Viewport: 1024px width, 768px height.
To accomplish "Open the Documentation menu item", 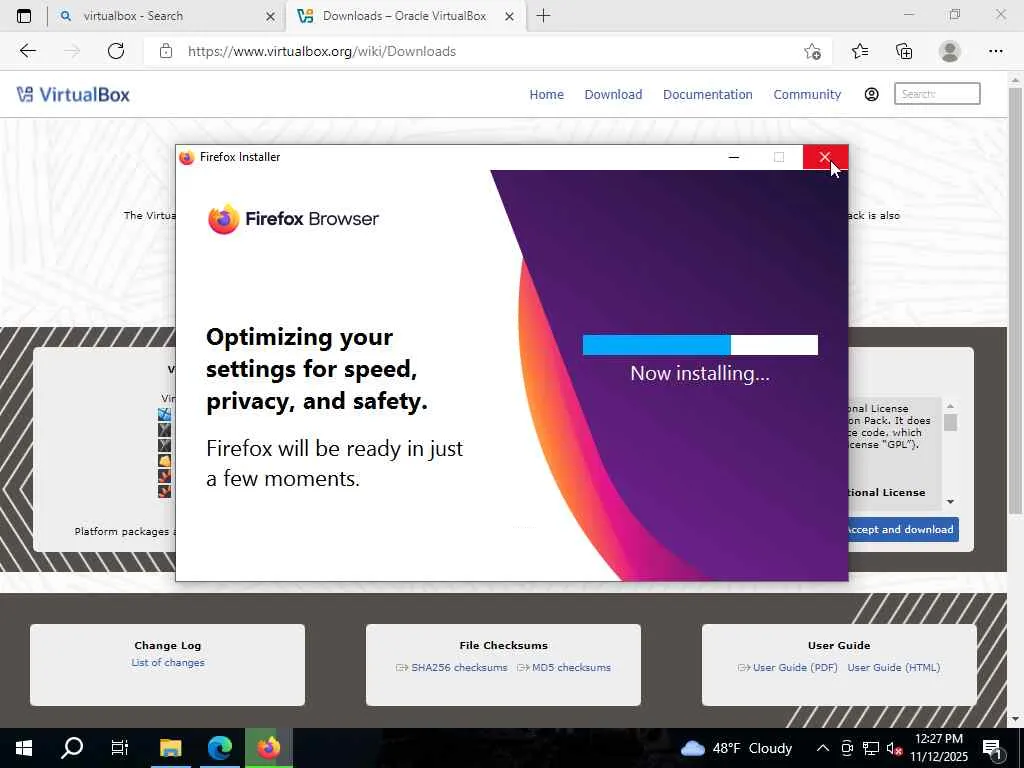I will [708, 95].
